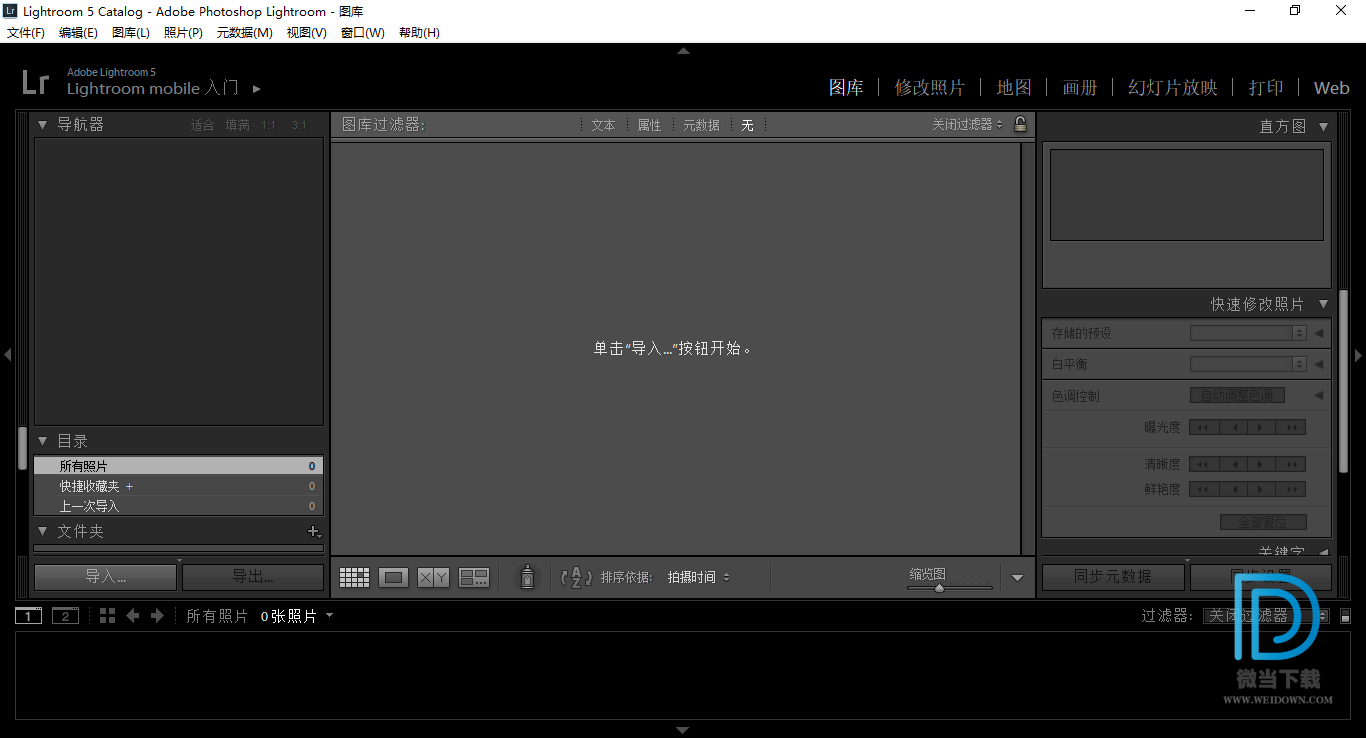
Task: Click the 导出... button
Action: pos(253,577)
